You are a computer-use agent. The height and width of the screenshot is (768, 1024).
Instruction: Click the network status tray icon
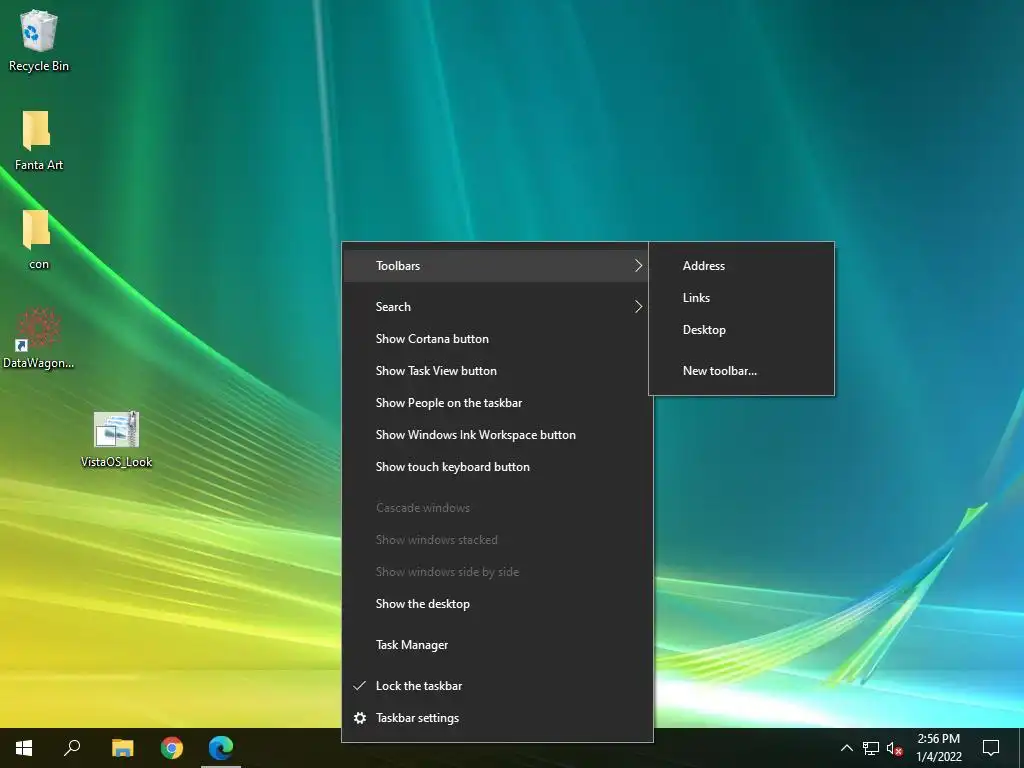coord(871,748)
